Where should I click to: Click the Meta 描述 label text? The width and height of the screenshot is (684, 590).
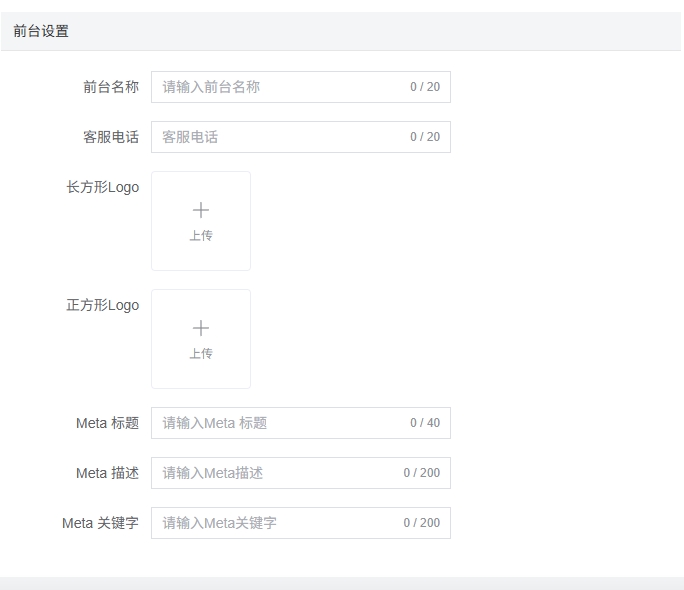tap(107, 473)
